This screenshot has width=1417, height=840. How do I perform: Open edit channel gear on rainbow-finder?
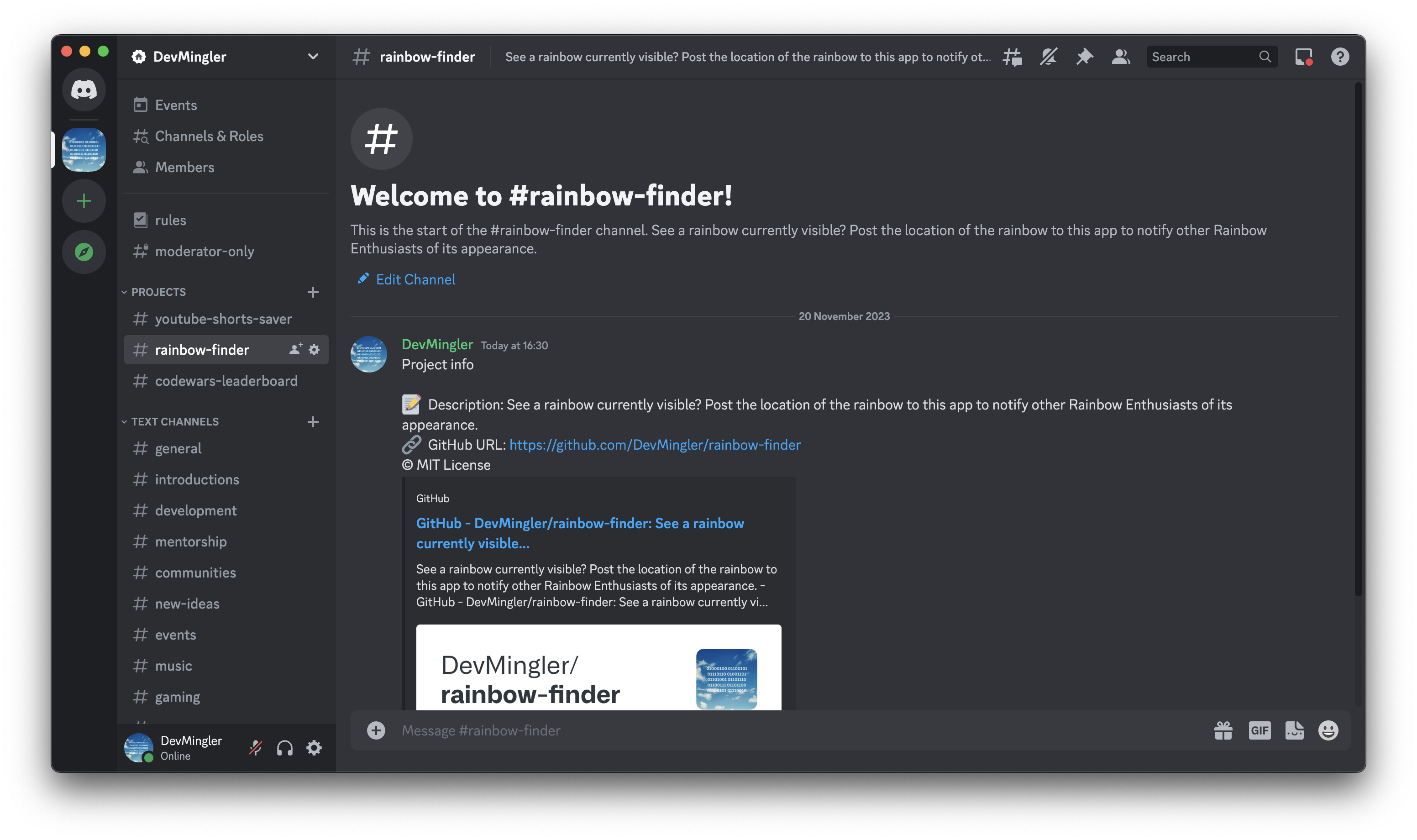coord(314,350)
